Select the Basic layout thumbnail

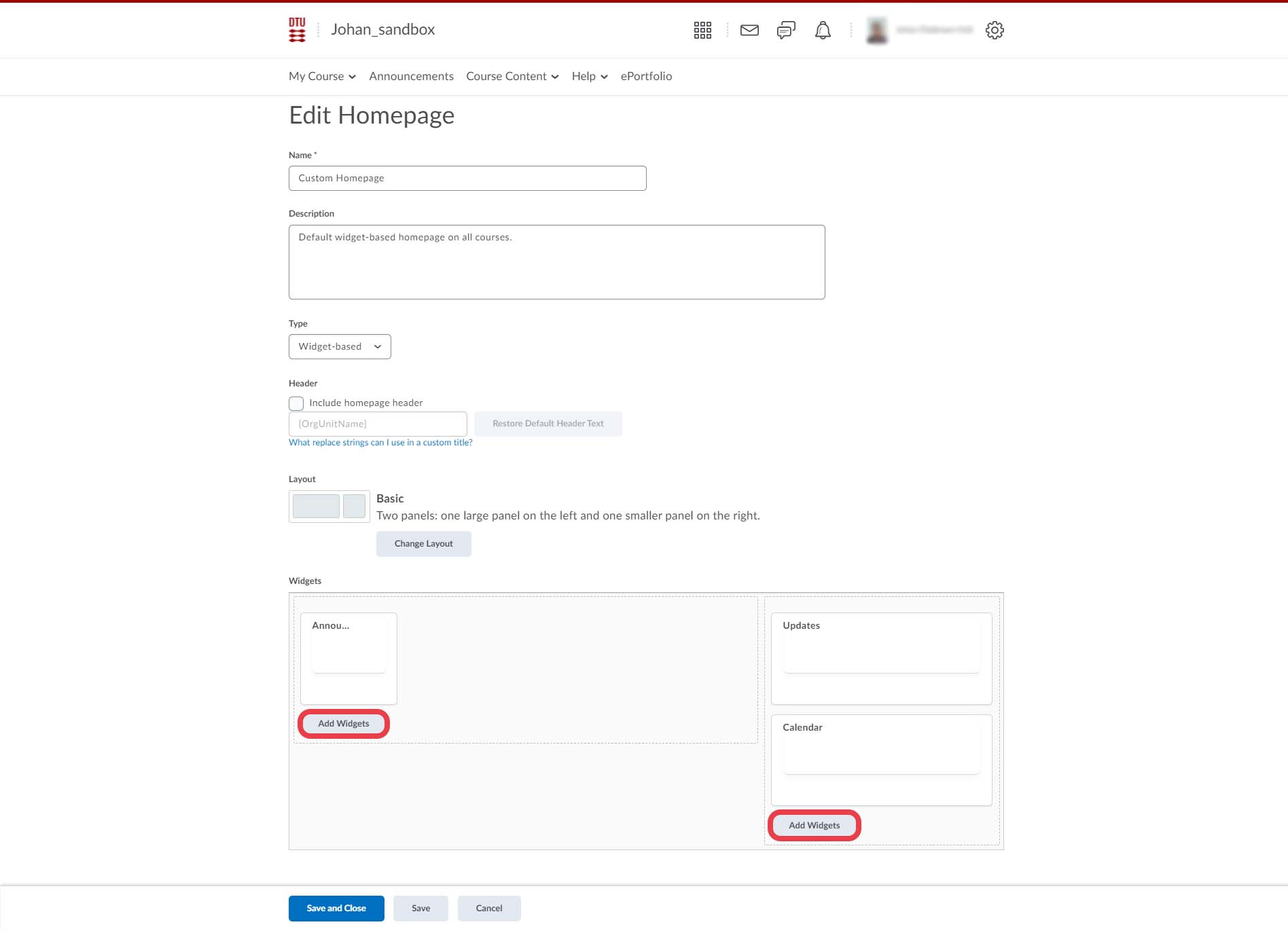click(x=329, y=506)
